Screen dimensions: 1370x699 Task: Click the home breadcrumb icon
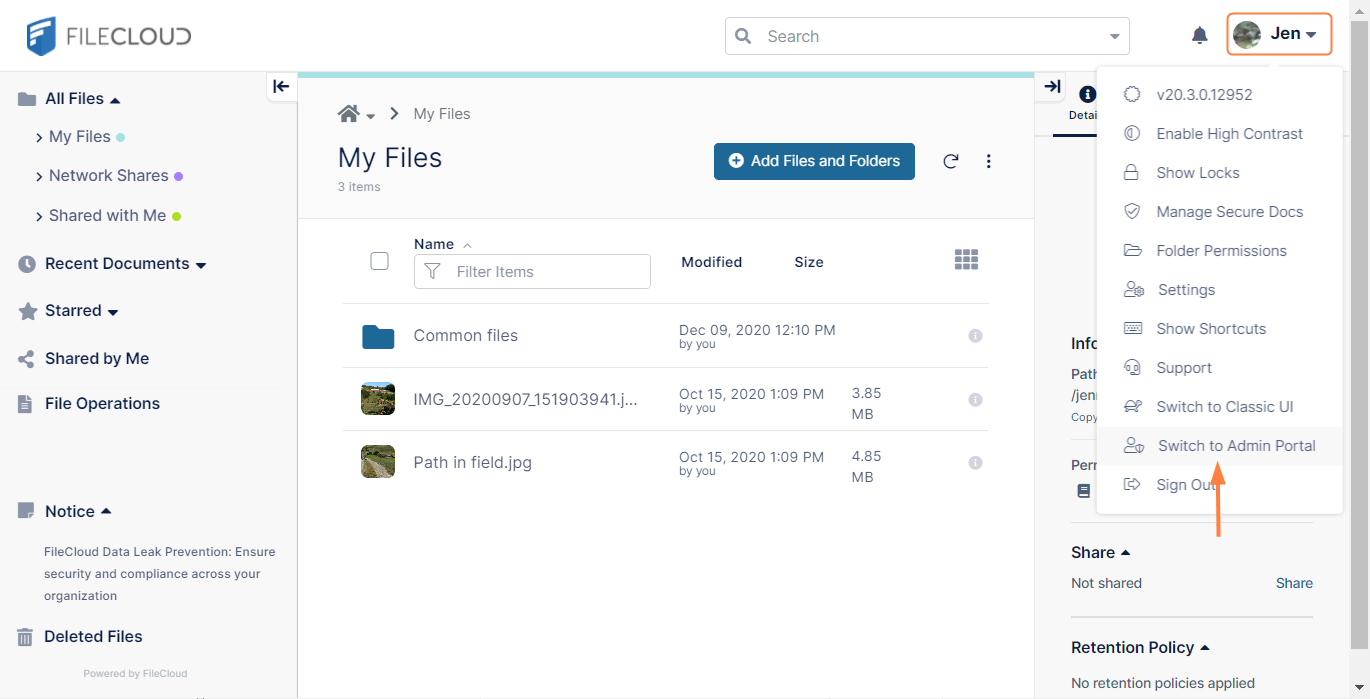click(349, 114)
